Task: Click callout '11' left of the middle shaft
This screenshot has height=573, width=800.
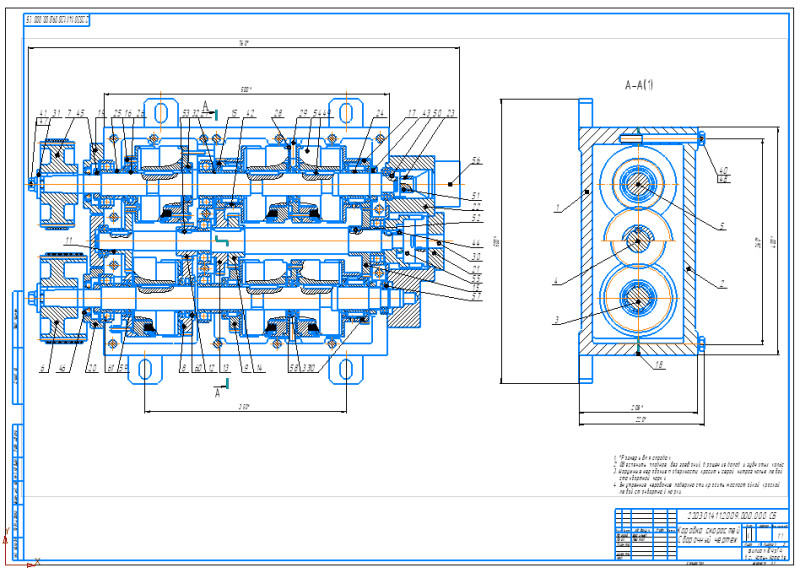Action: coord(68,241)
